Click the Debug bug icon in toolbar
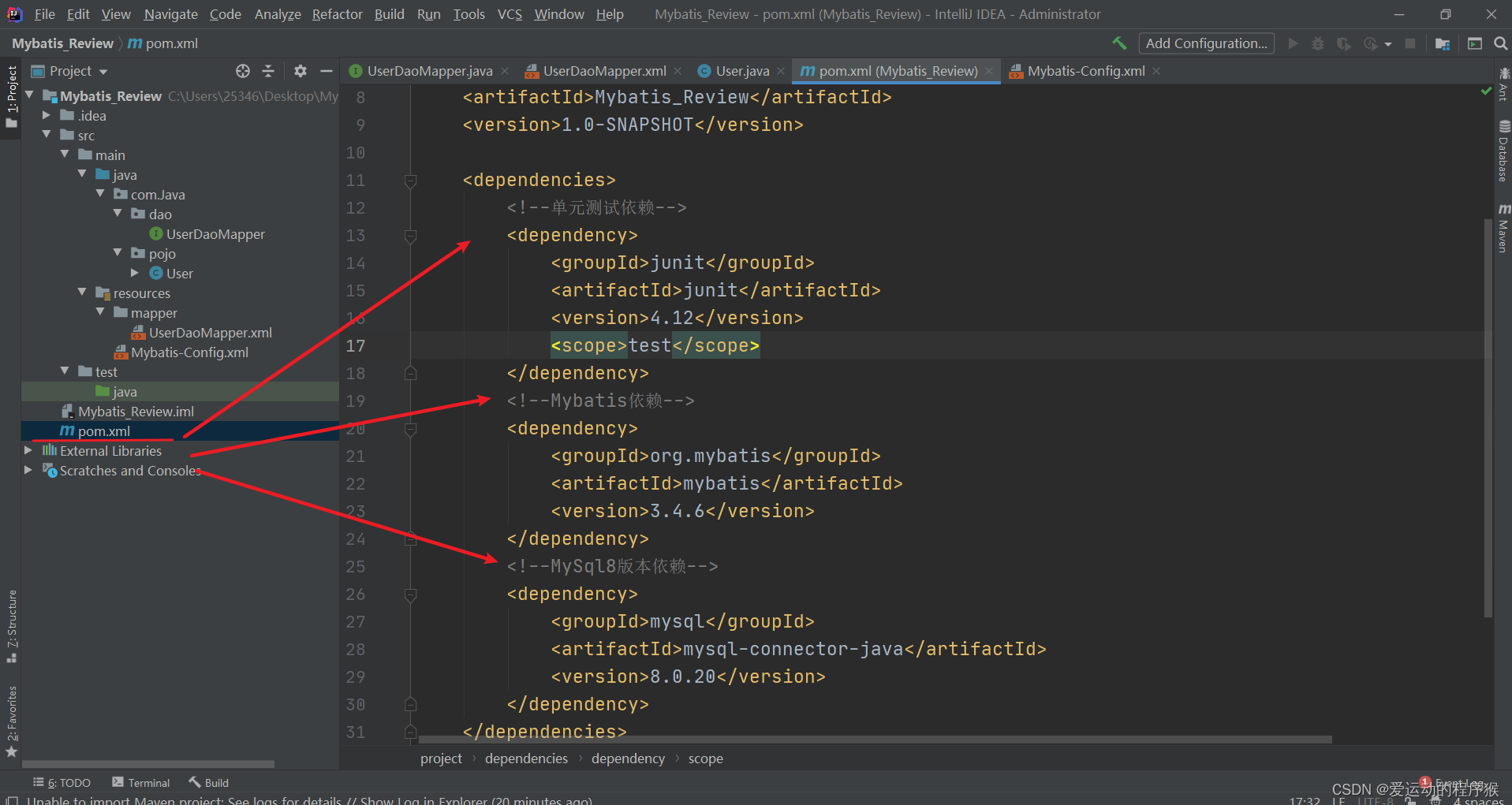Viewport: 1512px width, 805px height. (x=1318, y=43)
